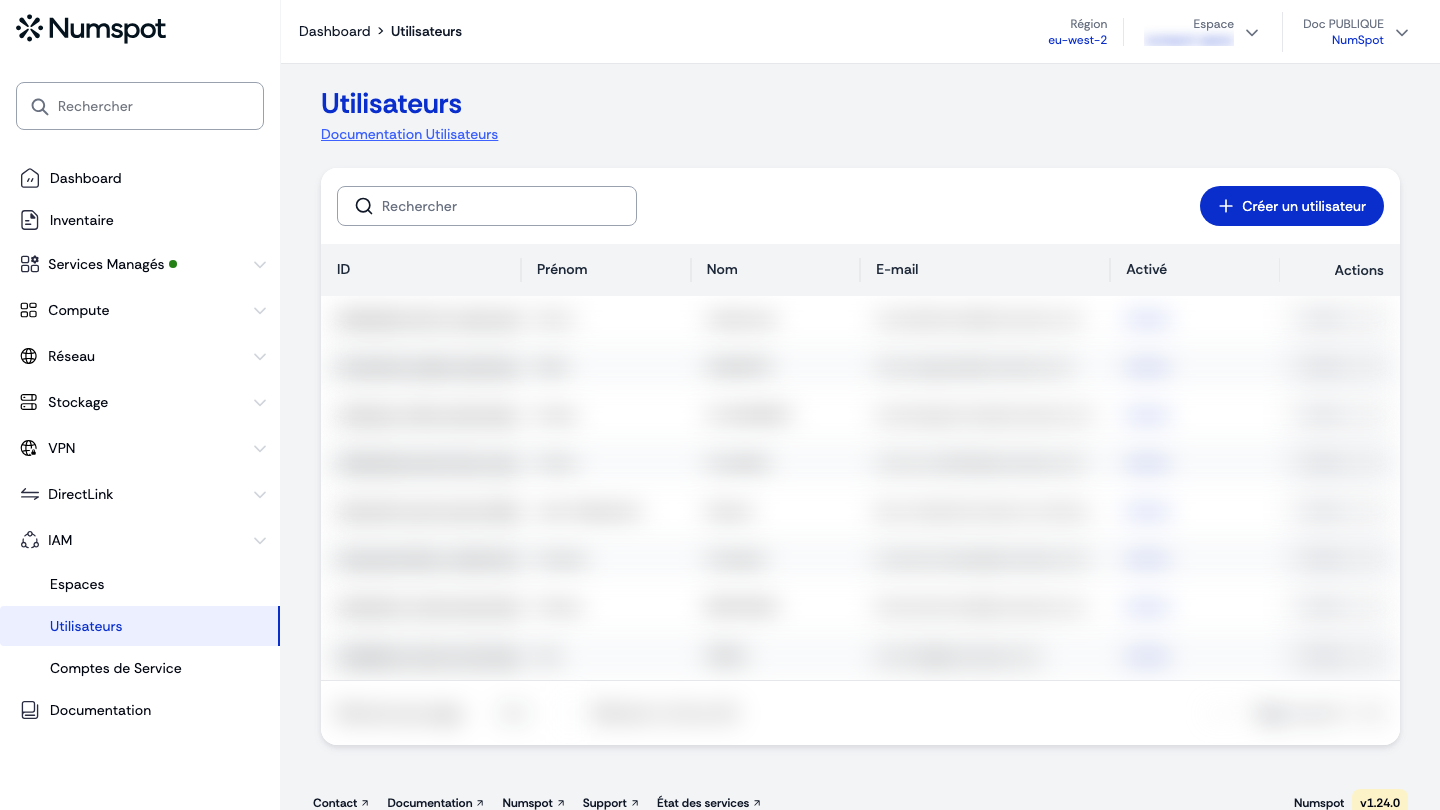The width and height of the screenshot is (1440, 810).
Task: Click the magnifier icon in the users table search
Action: click(364, 206)
